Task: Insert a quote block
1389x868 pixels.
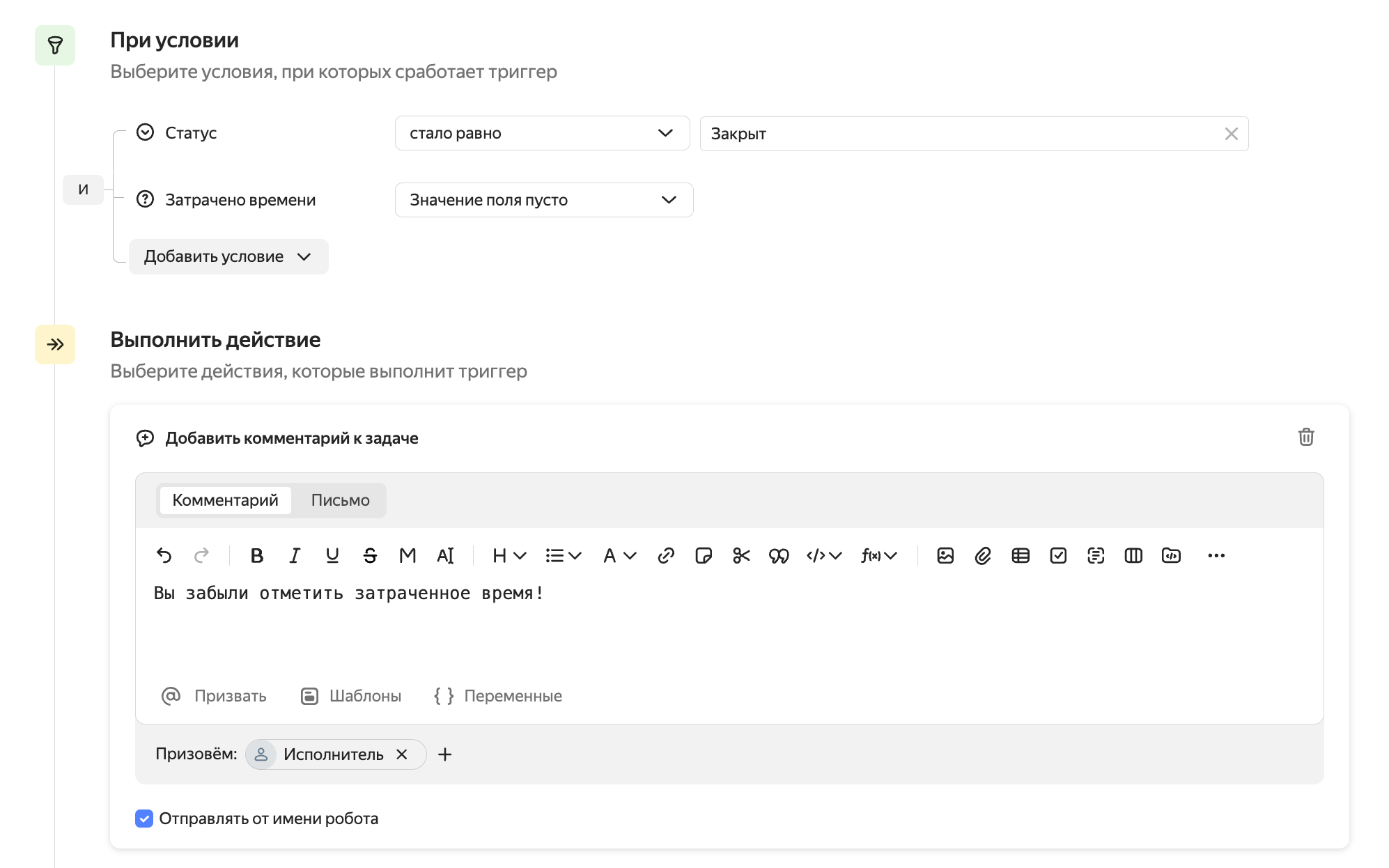Action: (x=778, y=555)
